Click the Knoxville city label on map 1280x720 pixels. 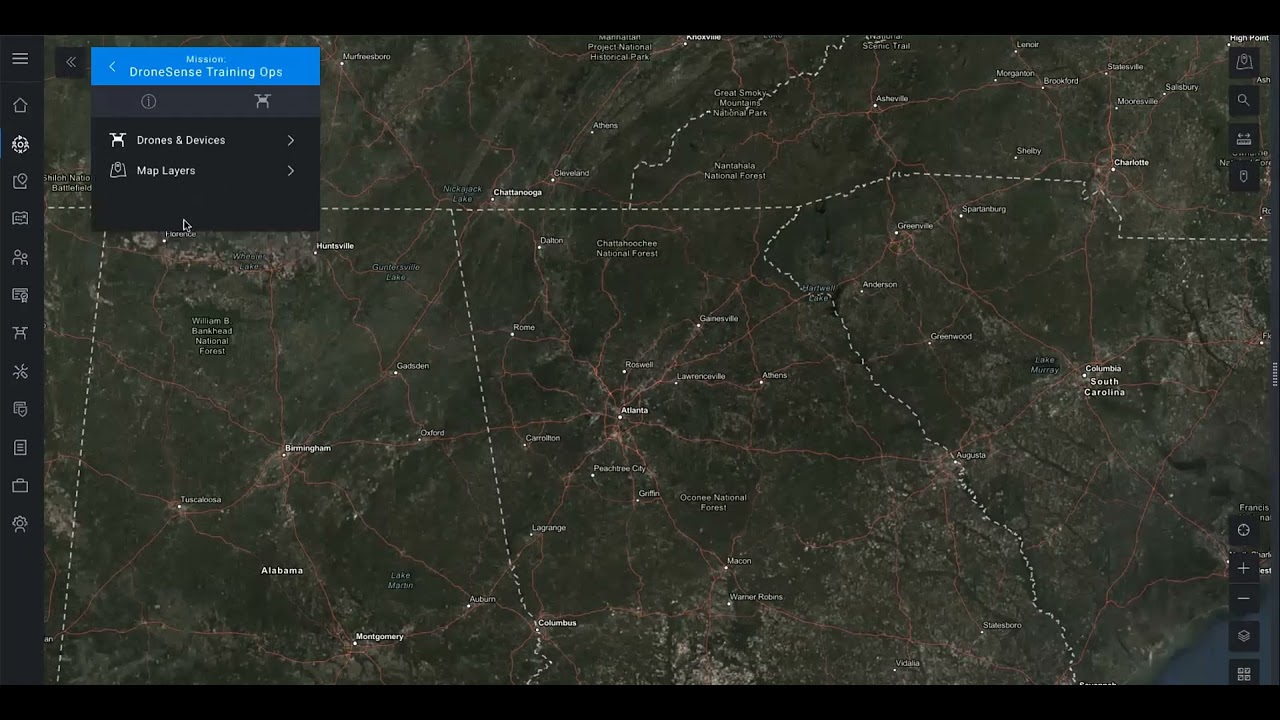coord(703,37)
